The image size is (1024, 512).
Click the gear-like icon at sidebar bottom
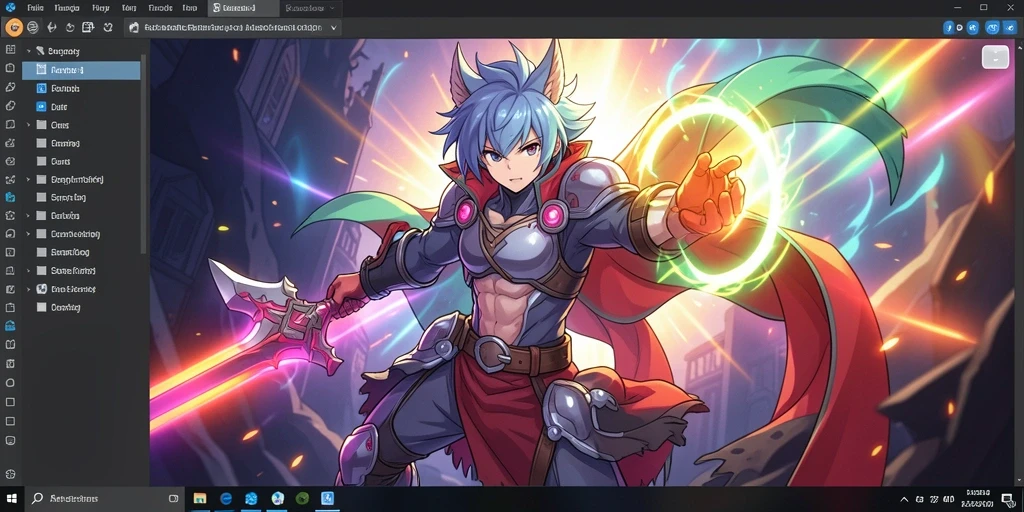10,474
